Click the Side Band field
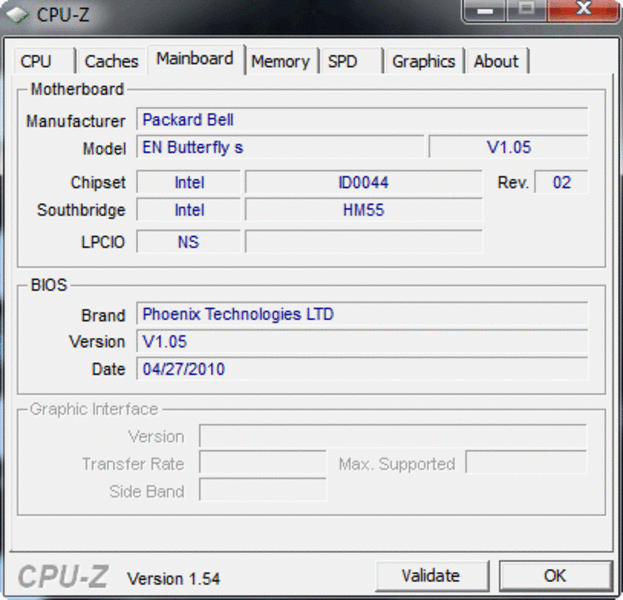 (x=263, y=490)
